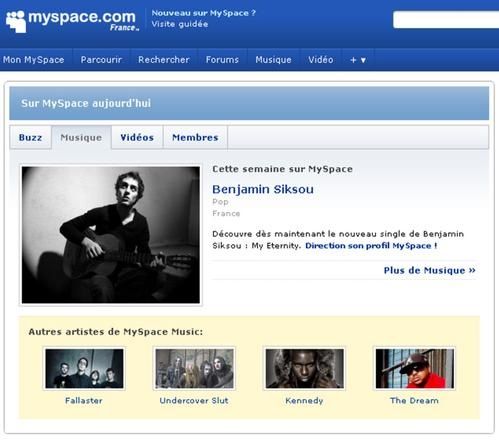The image size is (499, 440).
Task: Expand the plus more dropdown menu
Action: [x=358, y=60]
